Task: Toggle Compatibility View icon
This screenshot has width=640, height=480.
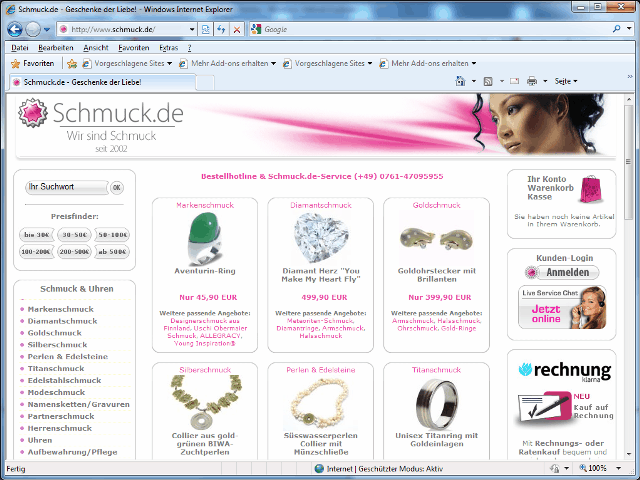Action: 205,29
